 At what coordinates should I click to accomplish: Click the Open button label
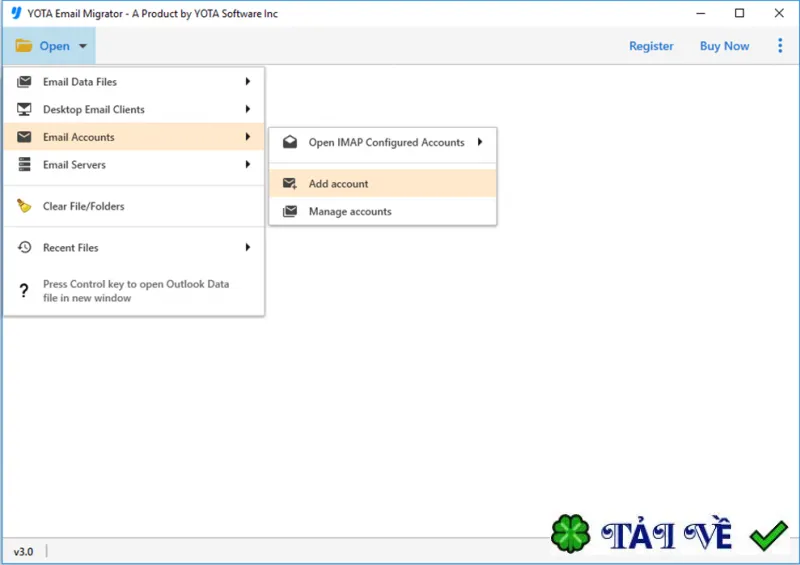55,46
